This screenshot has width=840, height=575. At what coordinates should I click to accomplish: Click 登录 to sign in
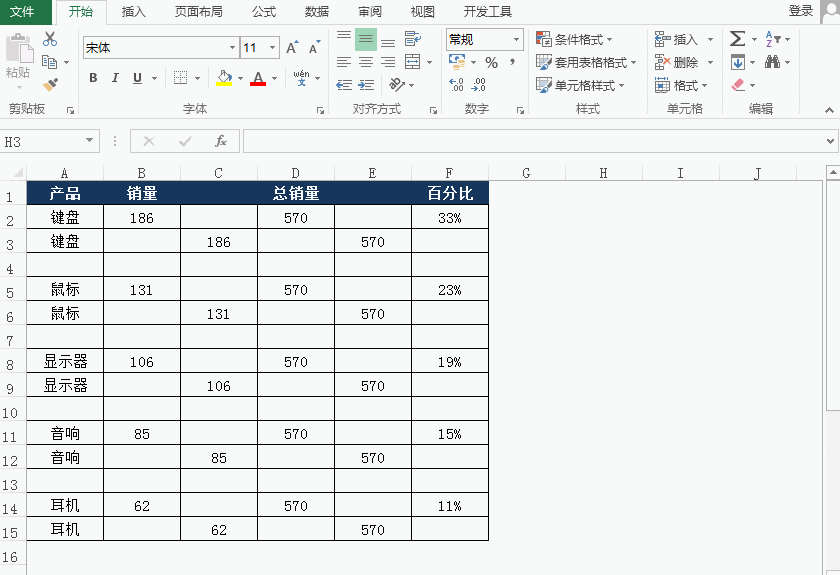(801, 10)
